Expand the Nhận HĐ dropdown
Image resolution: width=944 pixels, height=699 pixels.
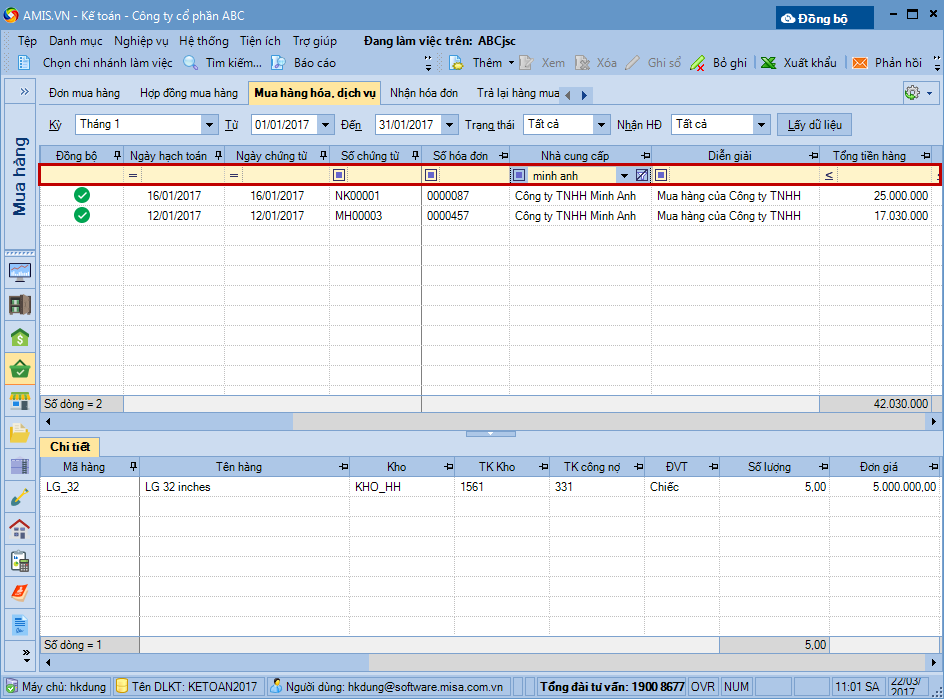[x=761, y=125]
